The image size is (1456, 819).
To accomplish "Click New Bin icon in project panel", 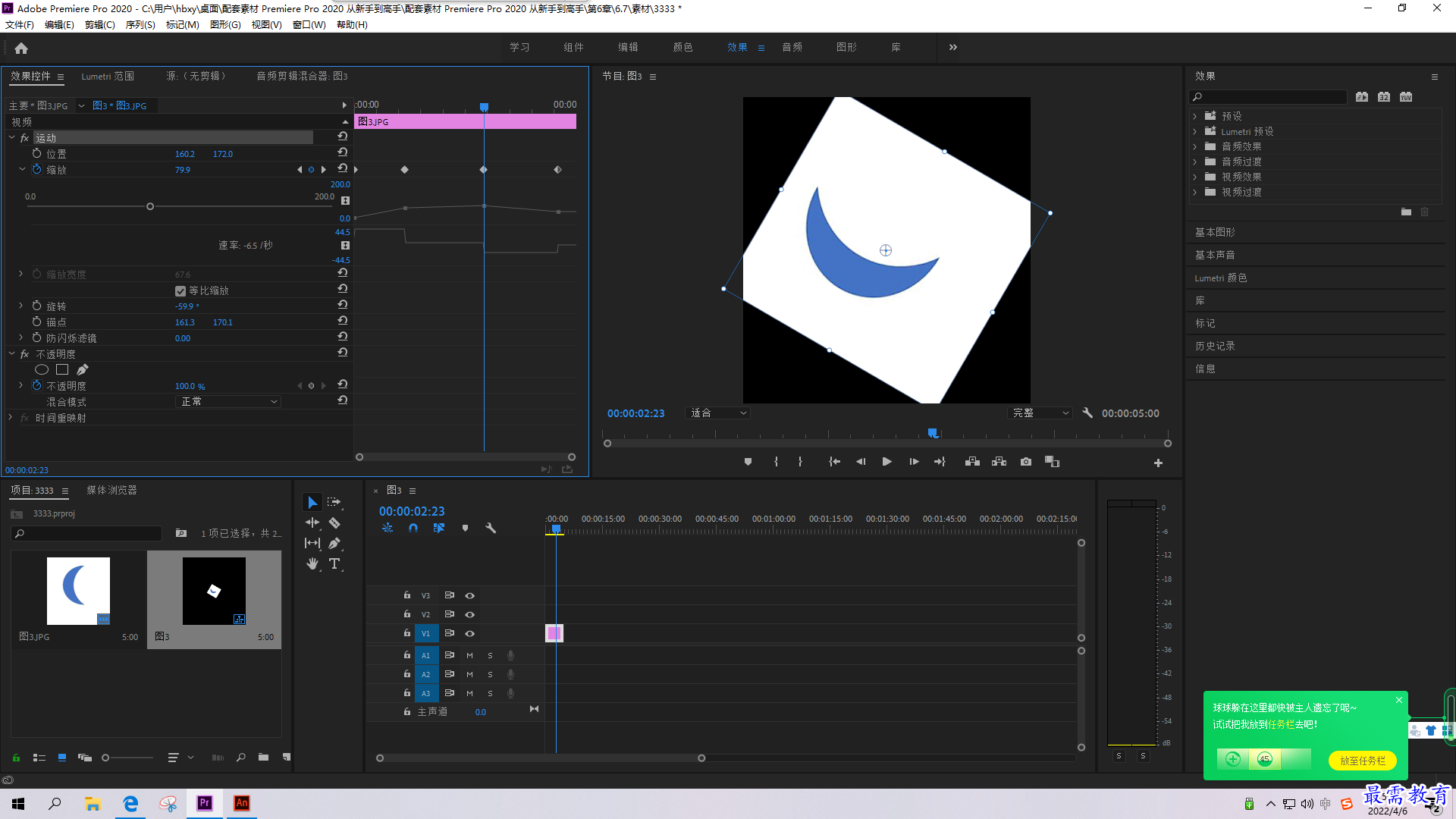I will point(263,757).
